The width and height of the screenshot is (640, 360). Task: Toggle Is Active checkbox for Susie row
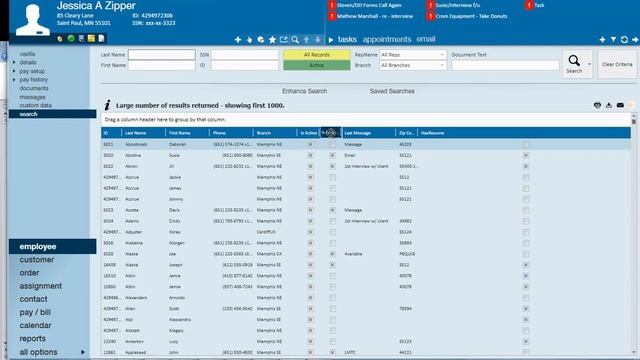point(310,156)
